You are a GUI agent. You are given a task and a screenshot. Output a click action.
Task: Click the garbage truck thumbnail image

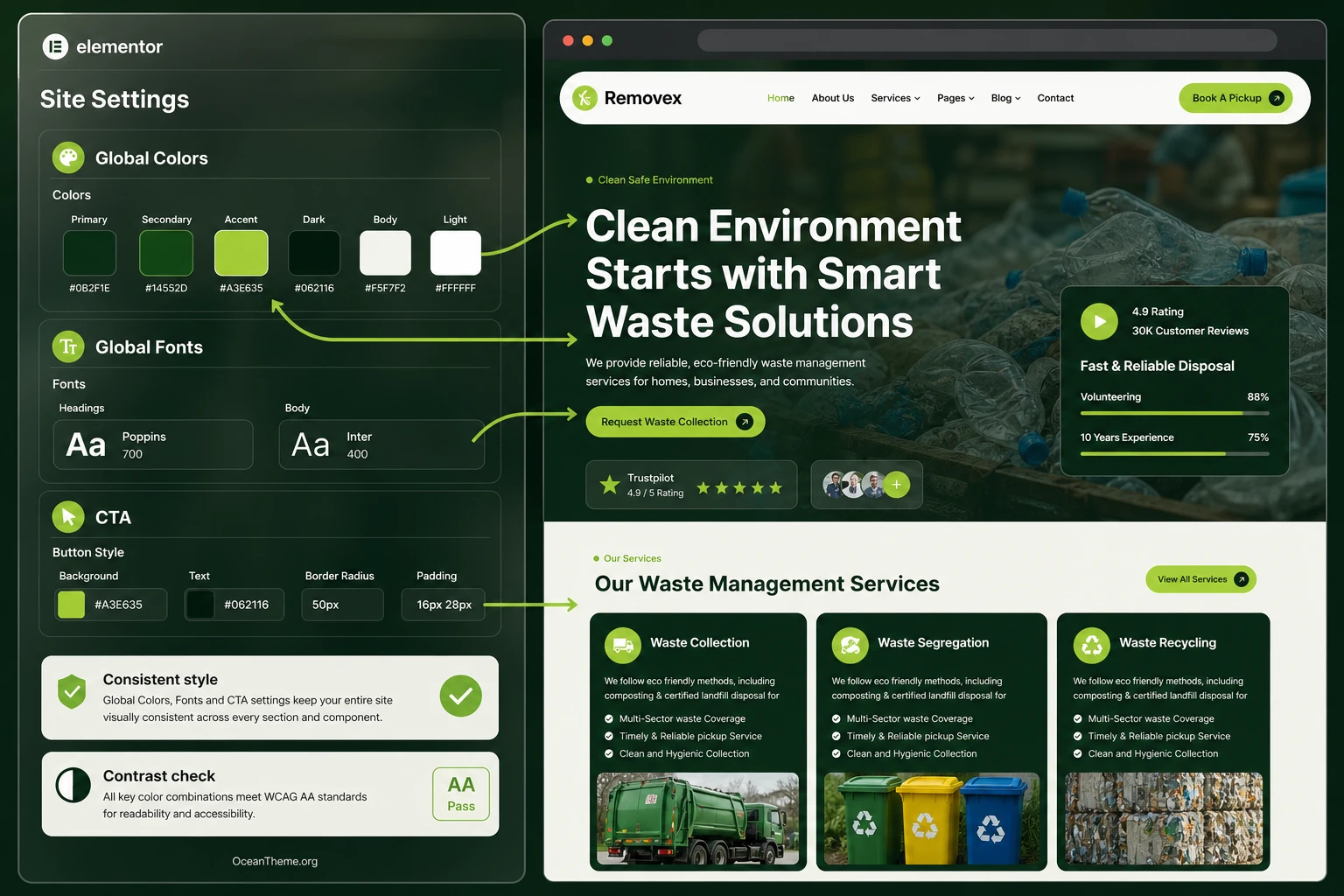click(698, 819)
